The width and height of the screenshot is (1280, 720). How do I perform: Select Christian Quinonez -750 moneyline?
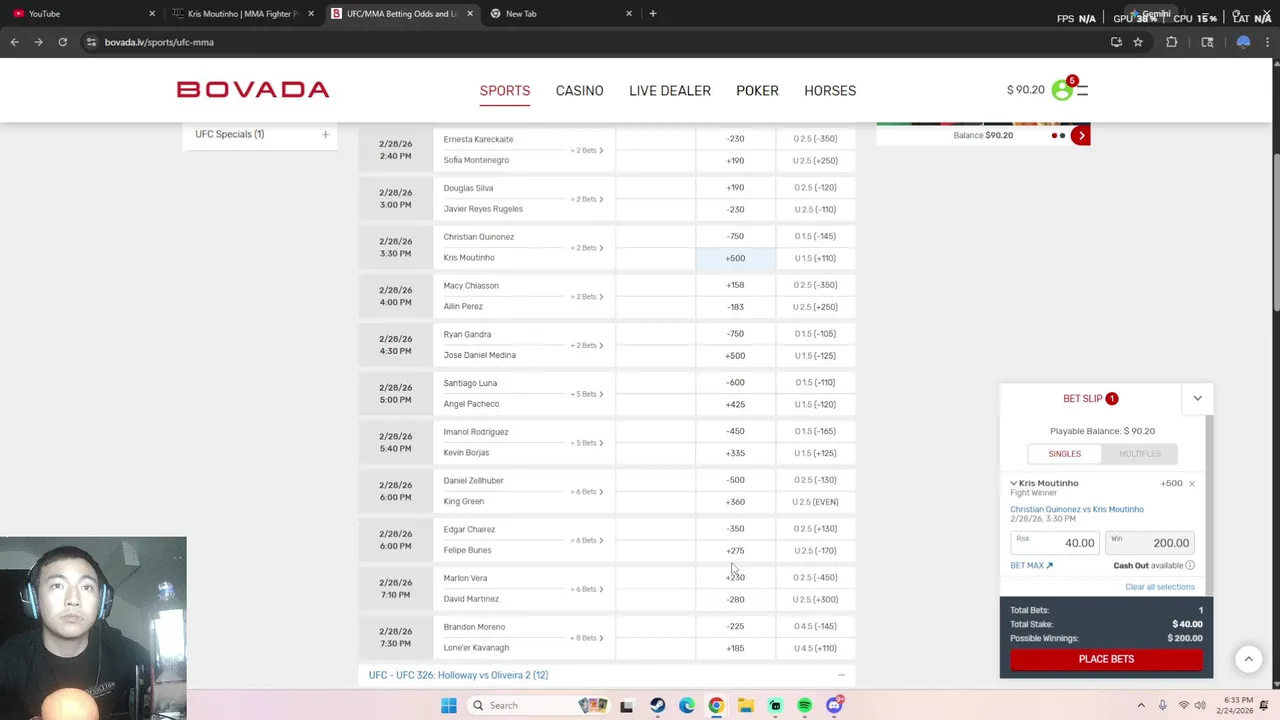click(735, 237)
